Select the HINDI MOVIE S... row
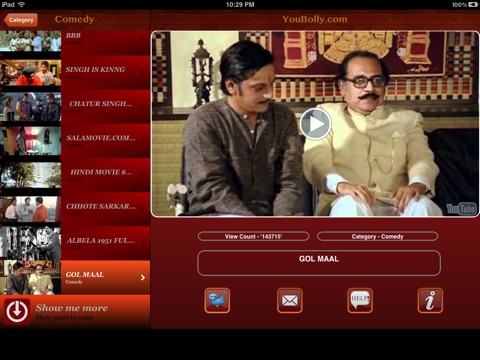This screenshot has height=360, width=480. pyautogui.click(x=75, y=175)
